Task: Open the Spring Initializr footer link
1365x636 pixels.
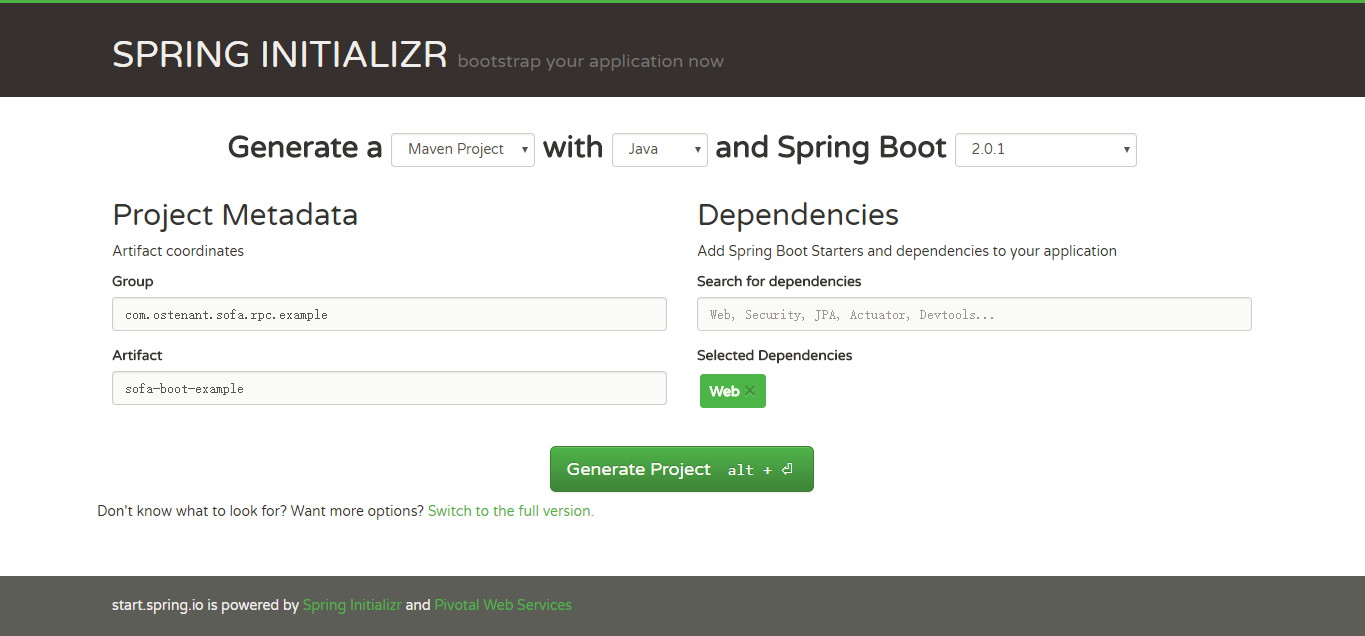Action: pos(352,605)
